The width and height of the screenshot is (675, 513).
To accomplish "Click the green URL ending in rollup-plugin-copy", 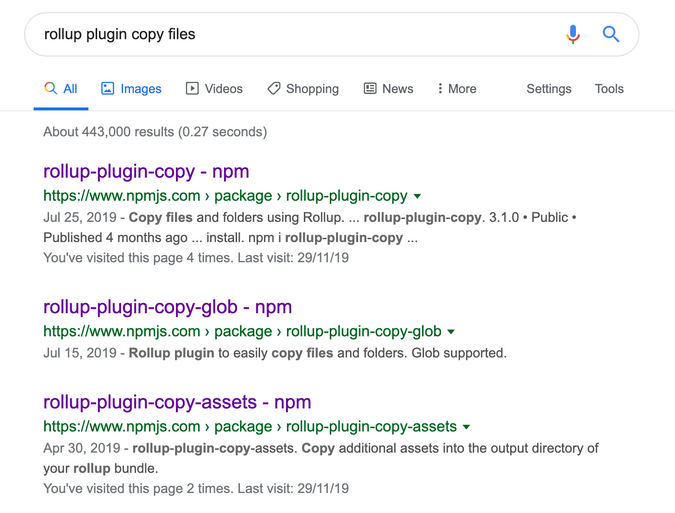I will pyautogui.click(x=225, y=196).
